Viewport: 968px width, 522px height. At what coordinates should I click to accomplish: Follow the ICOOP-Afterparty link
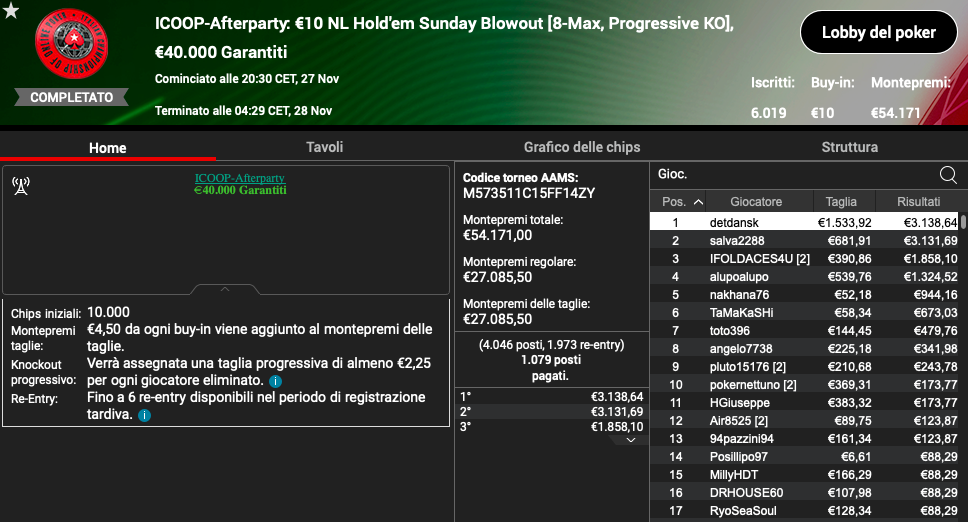click(239, 178)
